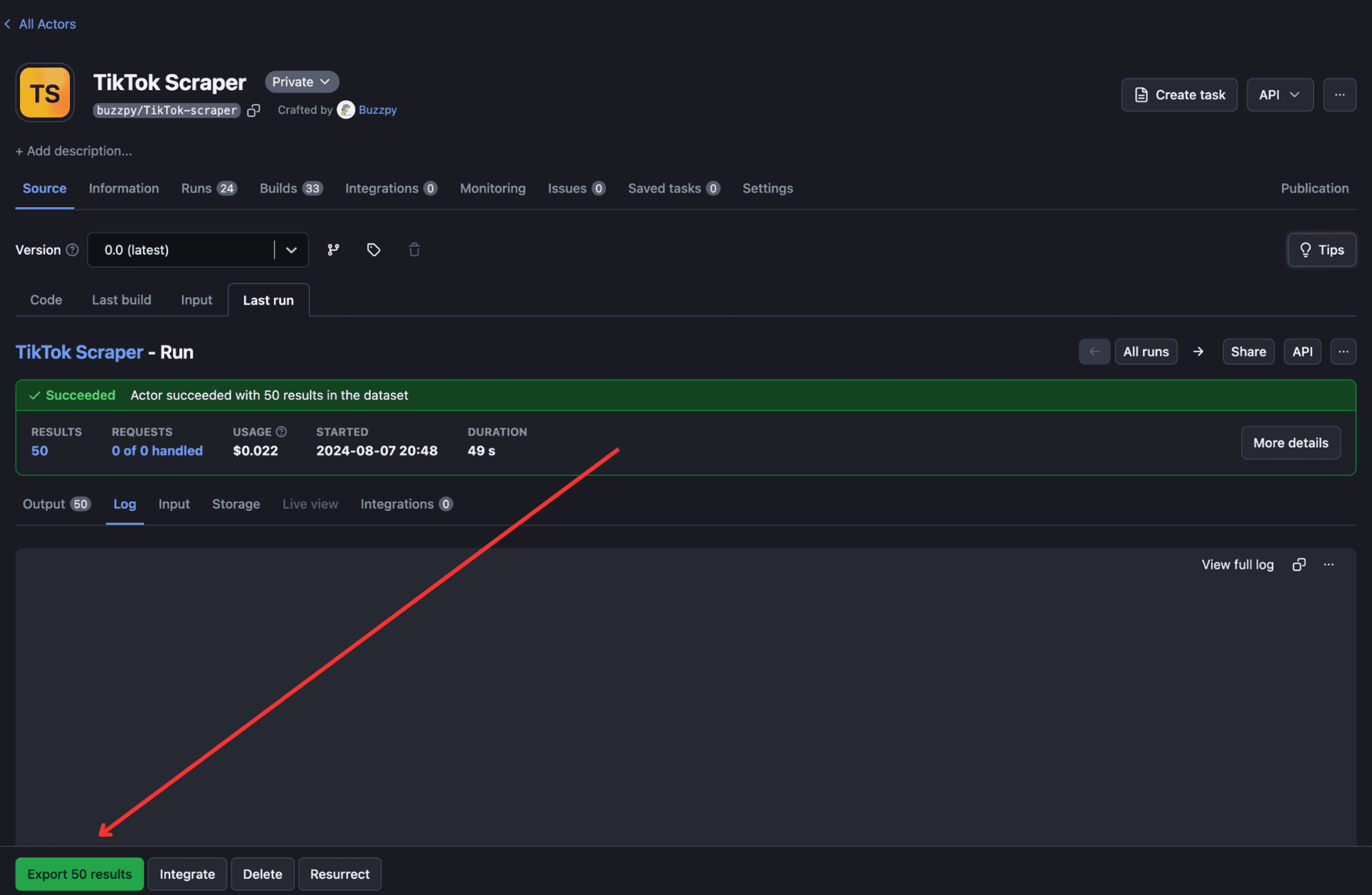Viewport: 1372px width, 895px height.
Task: Click the Buzzpy profile link
Action: pos(378,109)
